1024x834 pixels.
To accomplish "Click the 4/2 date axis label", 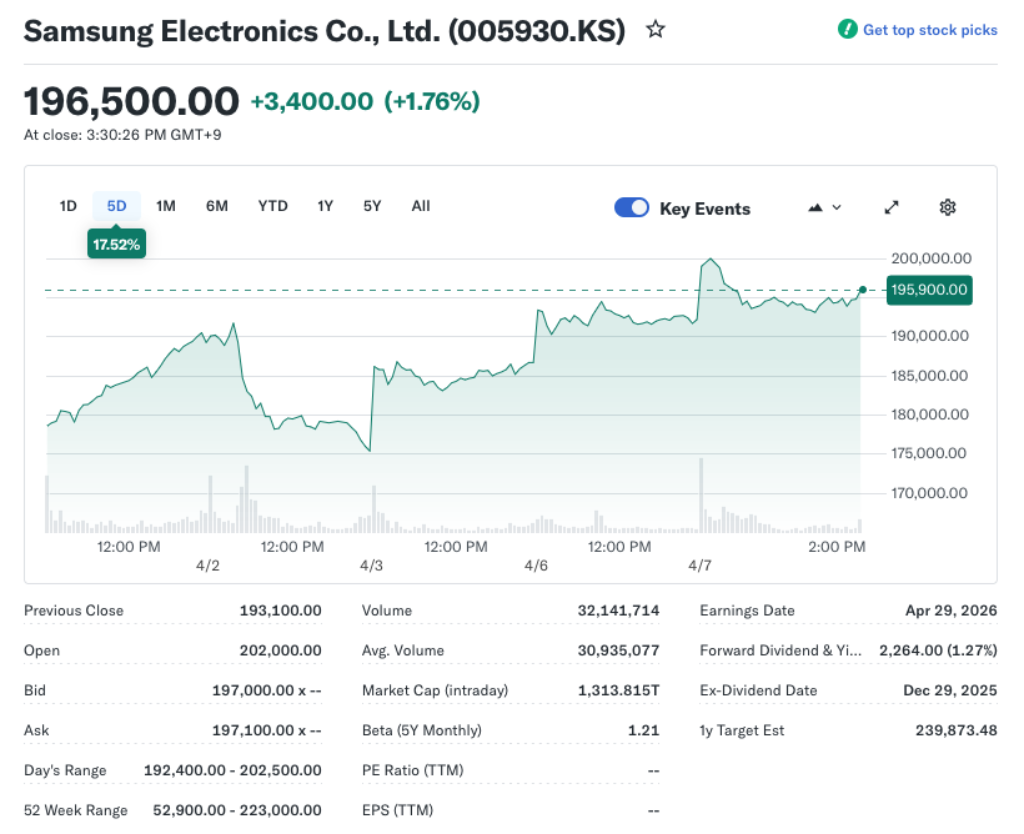I will pos(208,566).
